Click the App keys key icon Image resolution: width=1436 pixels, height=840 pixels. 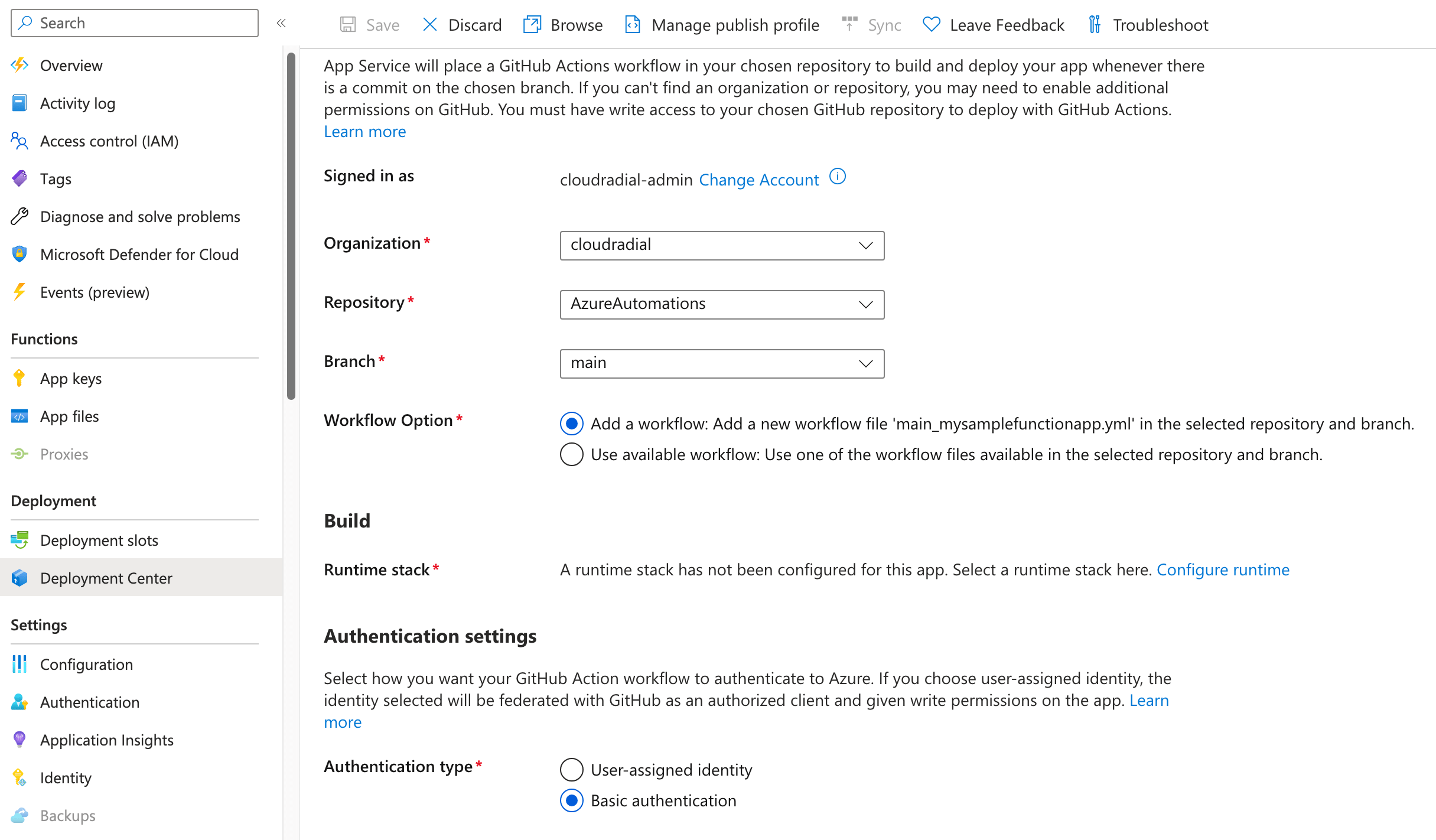pos(19,378)
